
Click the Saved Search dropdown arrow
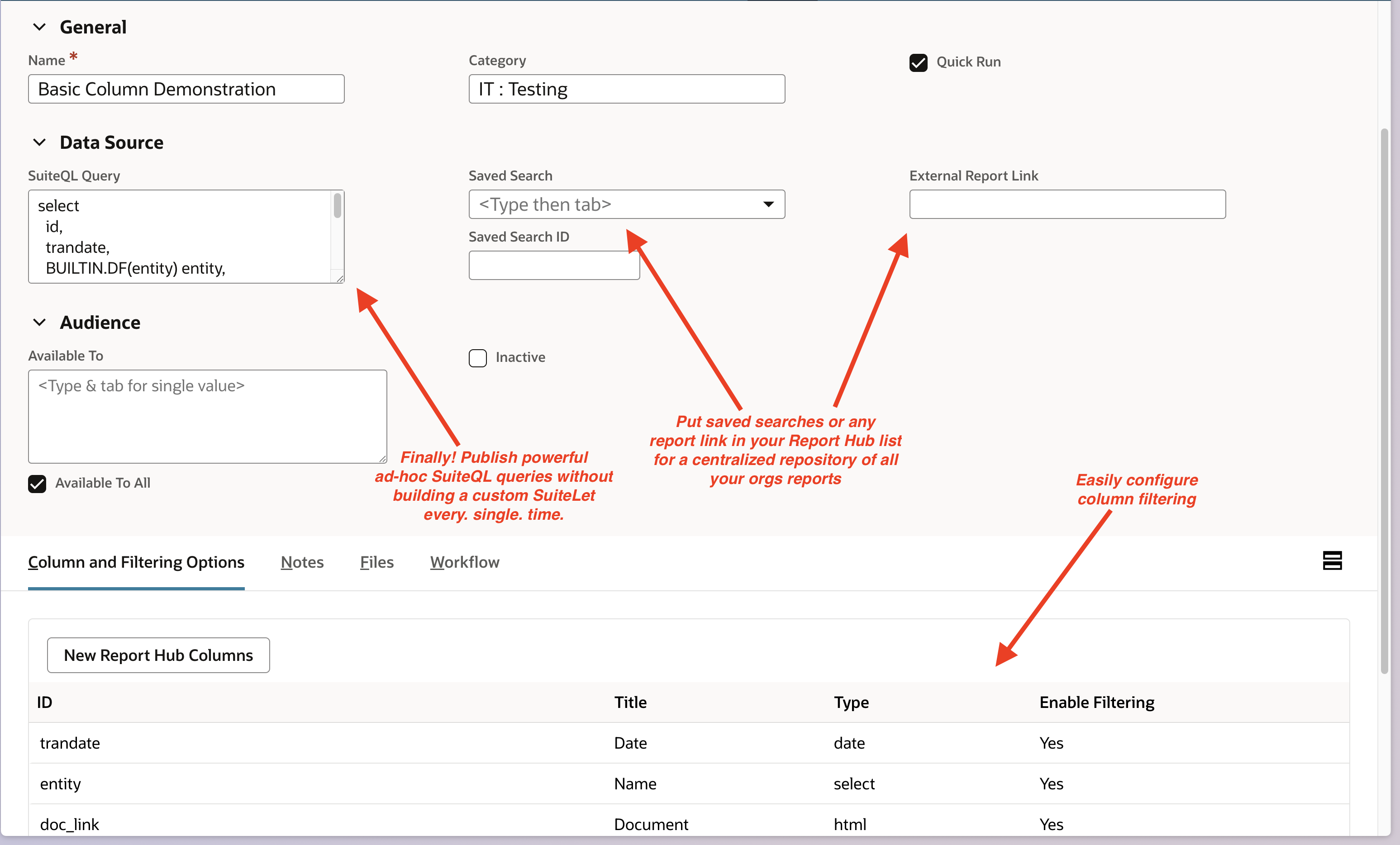pos(768,204)
